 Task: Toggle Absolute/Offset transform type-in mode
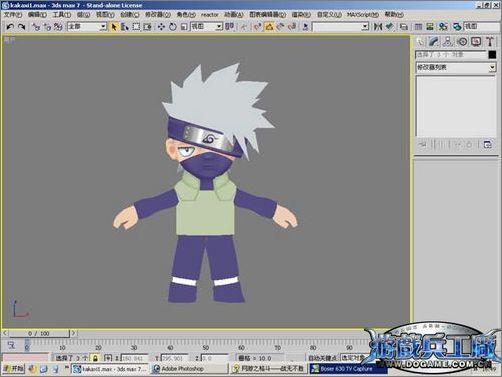(x=108, y=358)
